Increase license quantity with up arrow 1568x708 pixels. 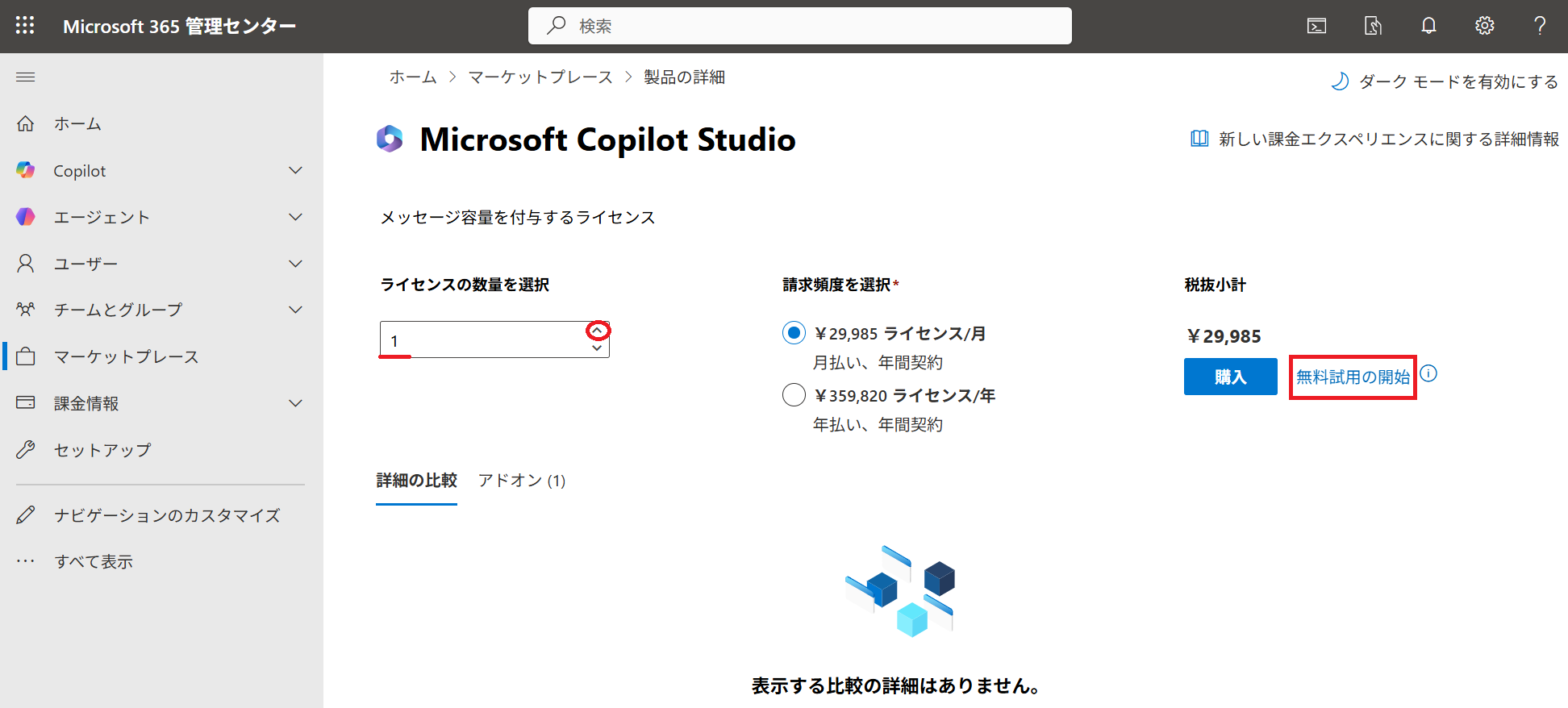pyautogui.click(x=597, y=331)
